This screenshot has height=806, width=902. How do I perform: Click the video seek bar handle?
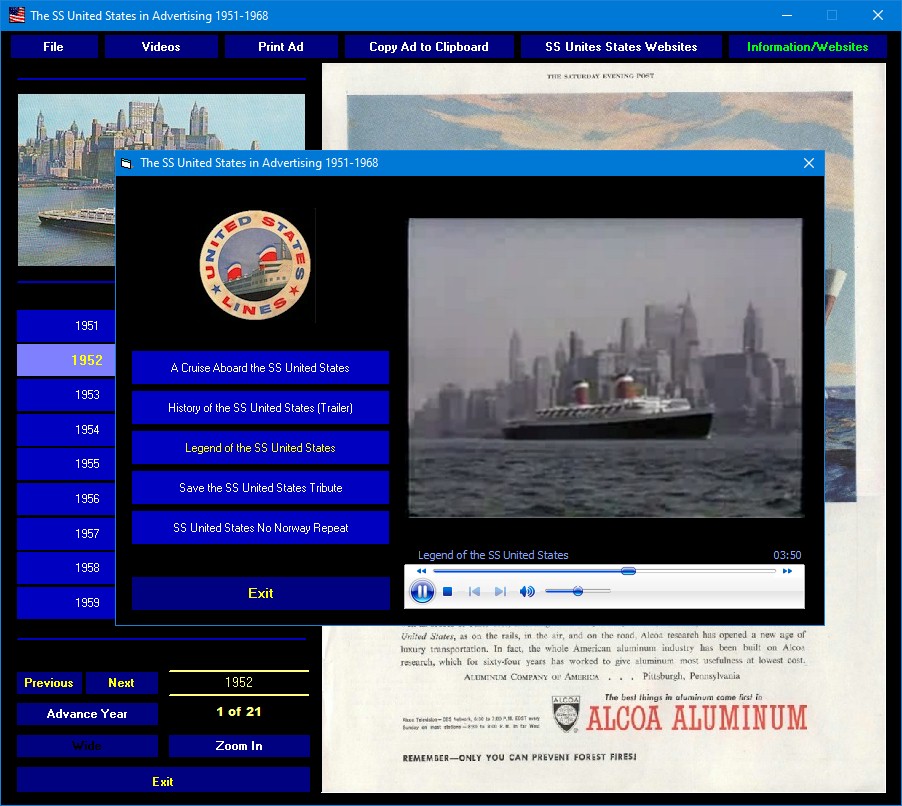(628, 571)
